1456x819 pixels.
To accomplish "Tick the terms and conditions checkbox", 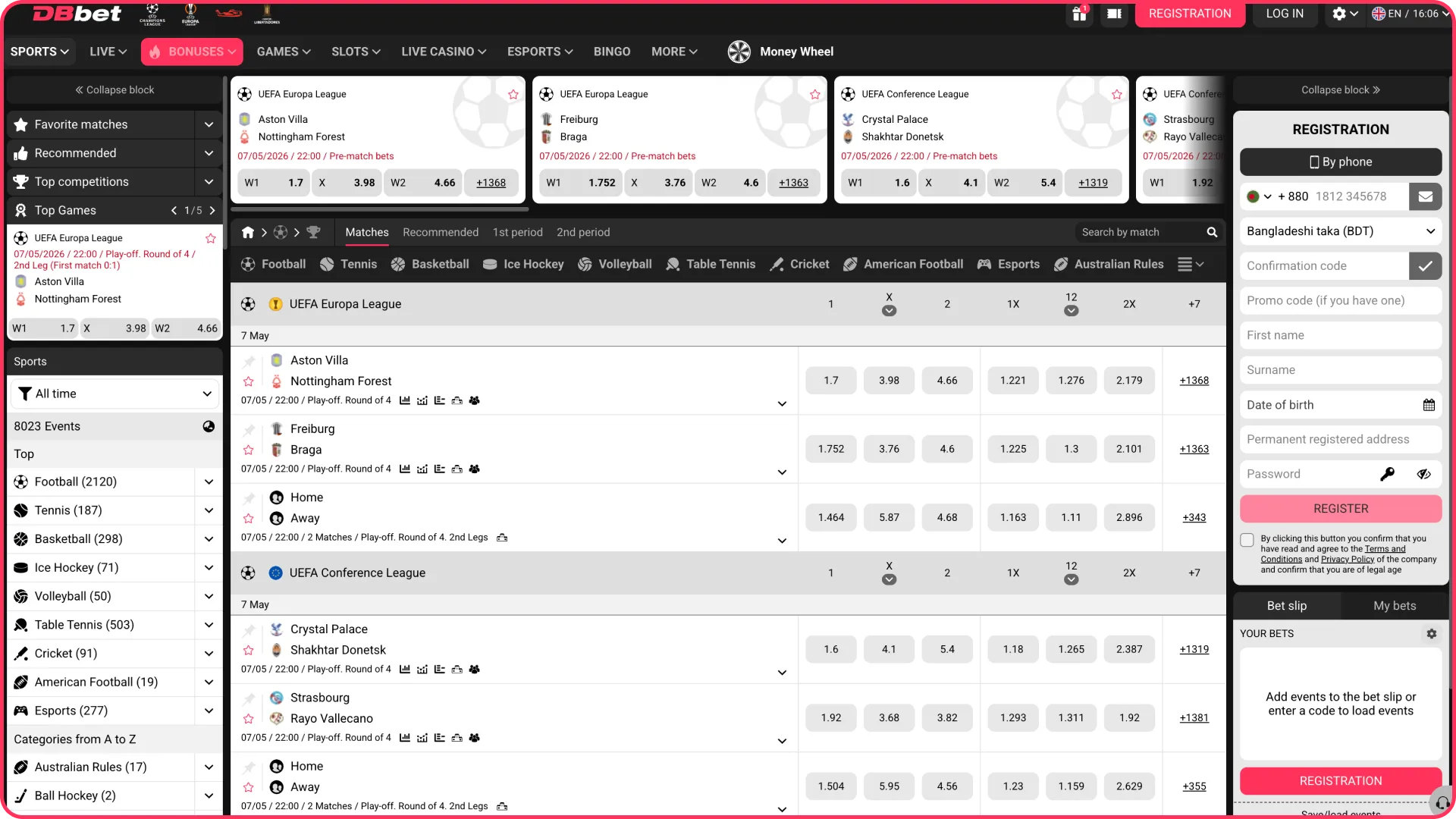I will coord(1247,540).
